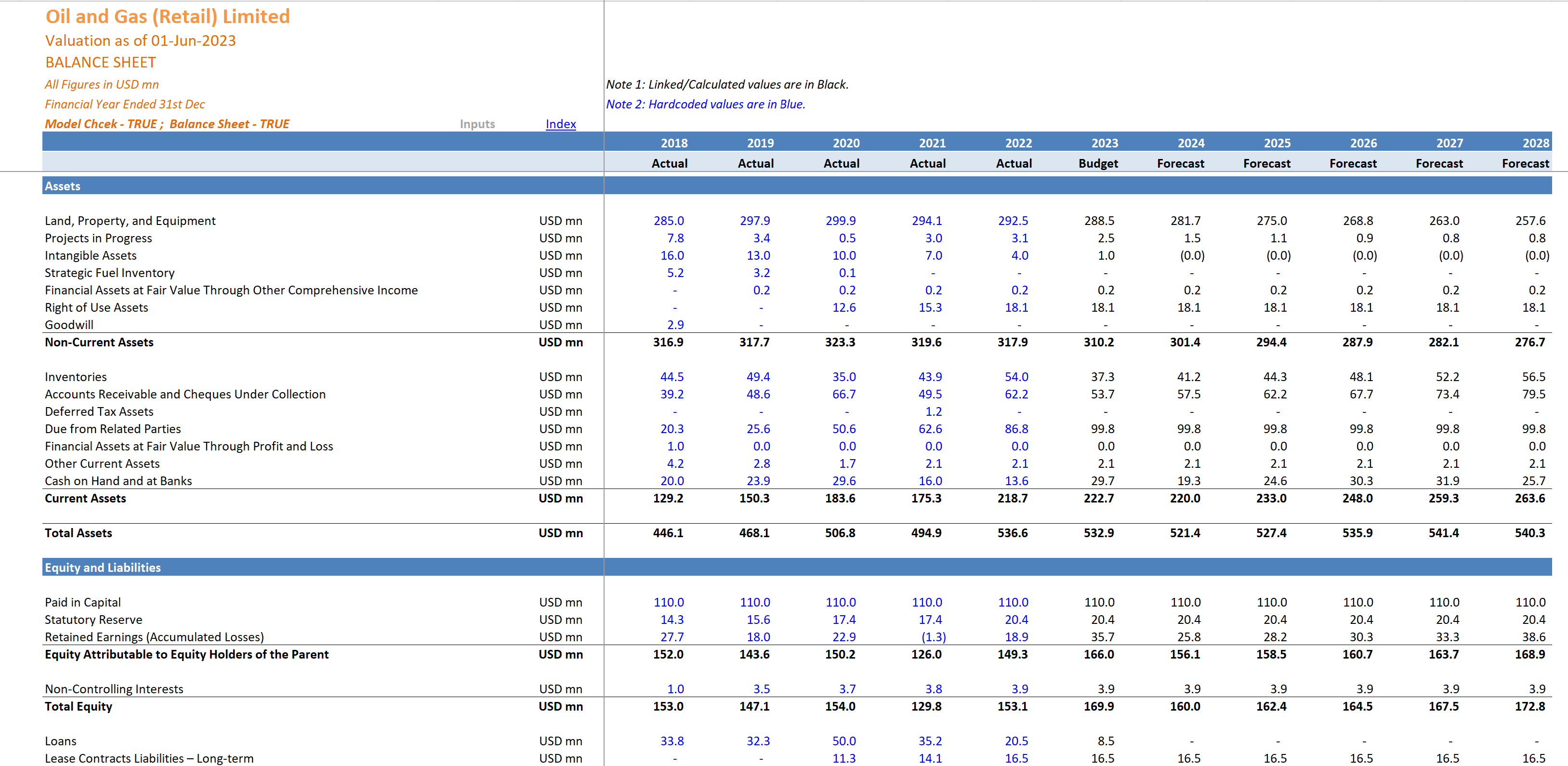Select the Paid in Capital row label
The height and width of the screenshot is (766, 1568).
[83, 602]
